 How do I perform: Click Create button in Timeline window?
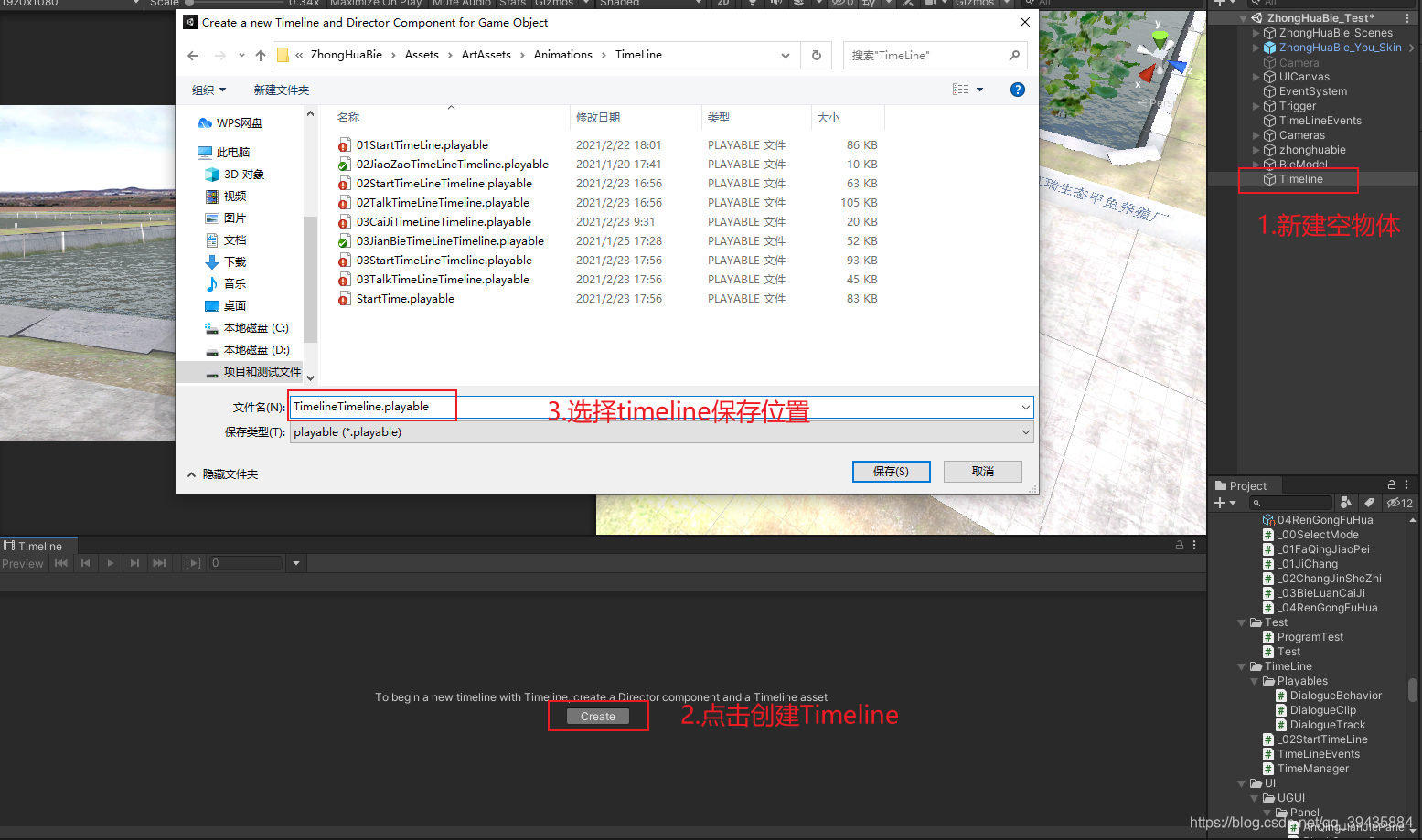(x=598, y=717)
